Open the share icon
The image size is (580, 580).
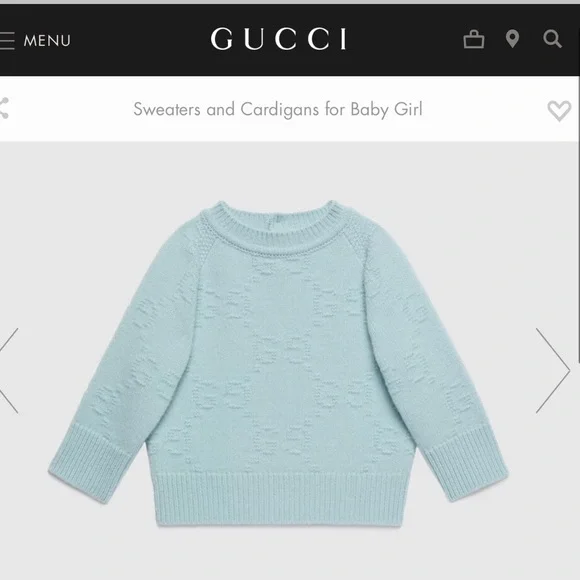coord(4,108)
